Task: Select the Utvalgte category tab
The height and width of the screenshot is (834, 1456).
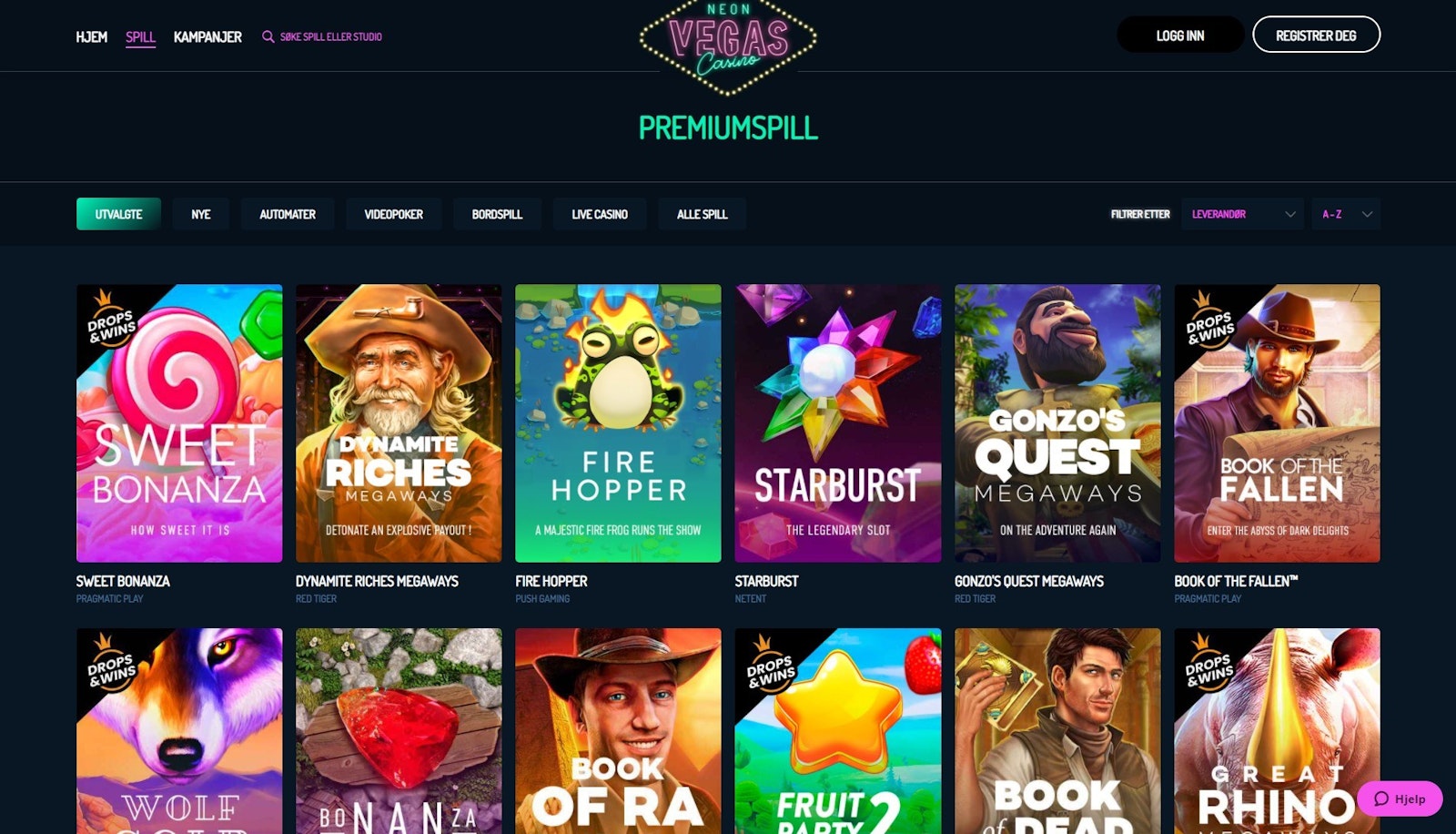Action: [118, 214]
